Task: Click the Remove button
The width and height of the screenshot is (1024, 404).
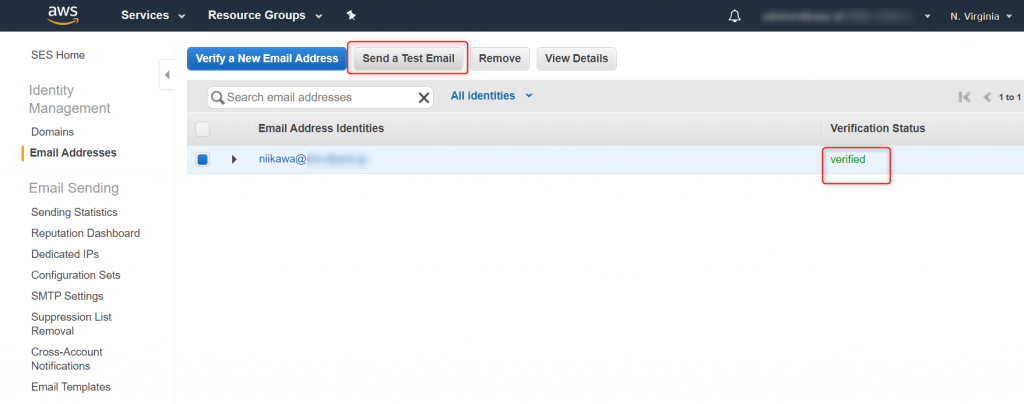Action: [x=500, y=58]
